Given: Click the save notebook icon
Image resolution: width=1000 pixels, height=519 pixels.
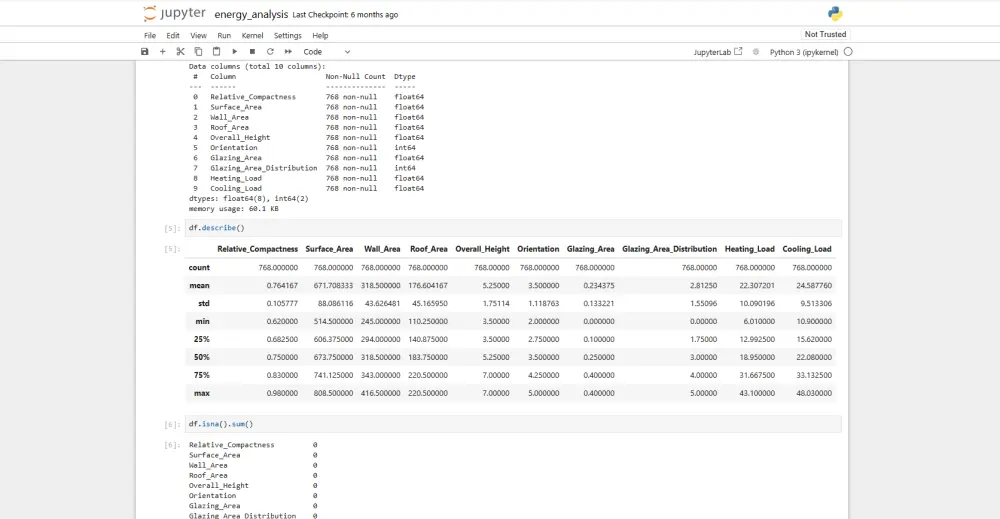Looking at the screenshot, I should tap(145, 51).
